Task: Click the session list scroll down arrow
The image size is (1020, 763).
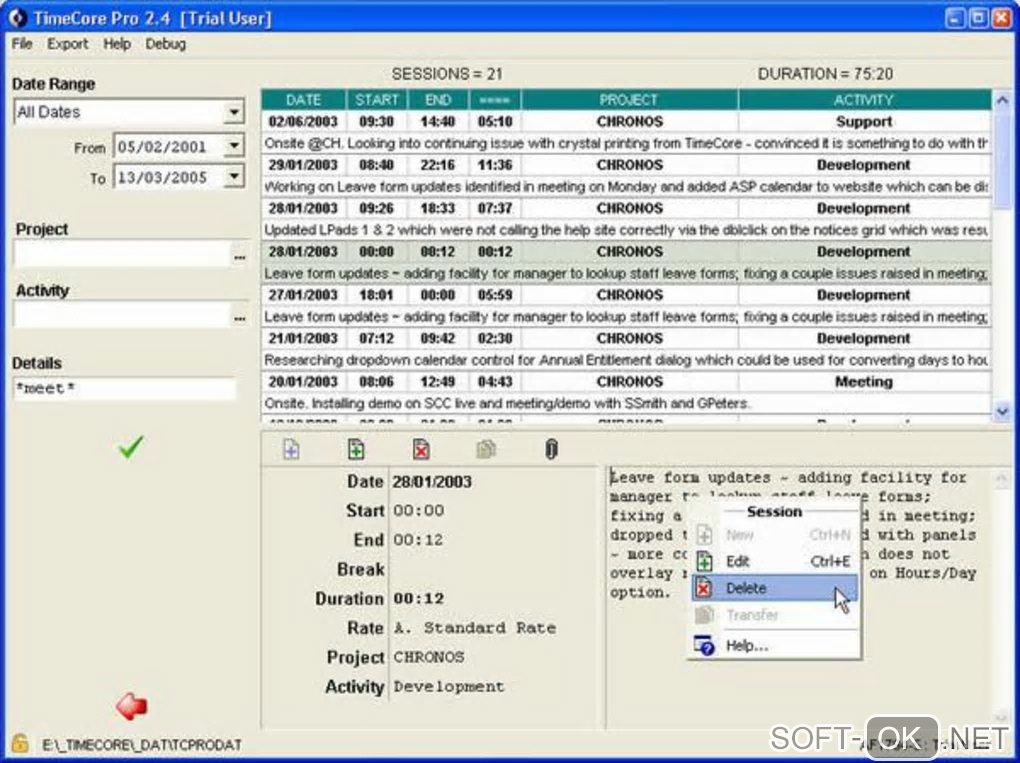Action: 1003,411
